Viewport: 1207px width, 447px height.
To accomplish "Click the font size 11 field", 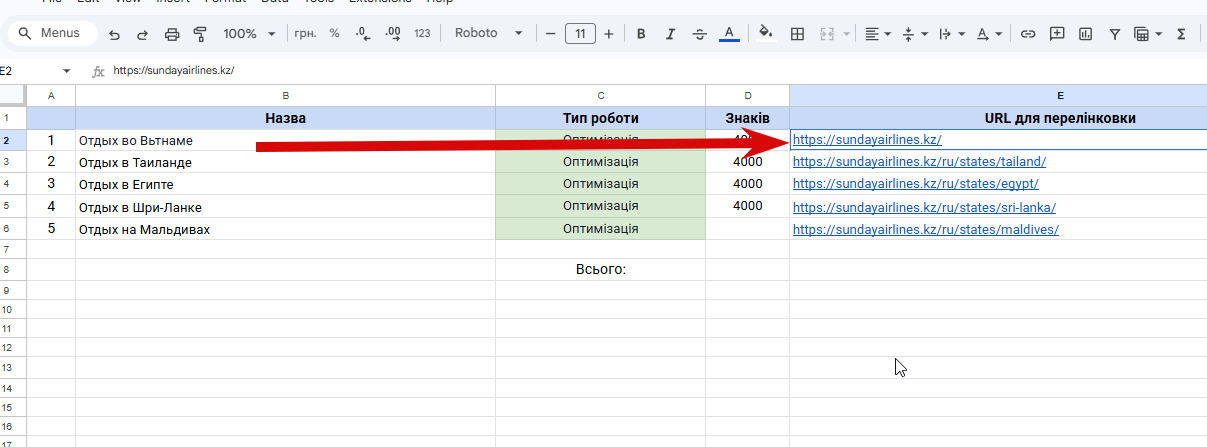I will click(580, 33).
